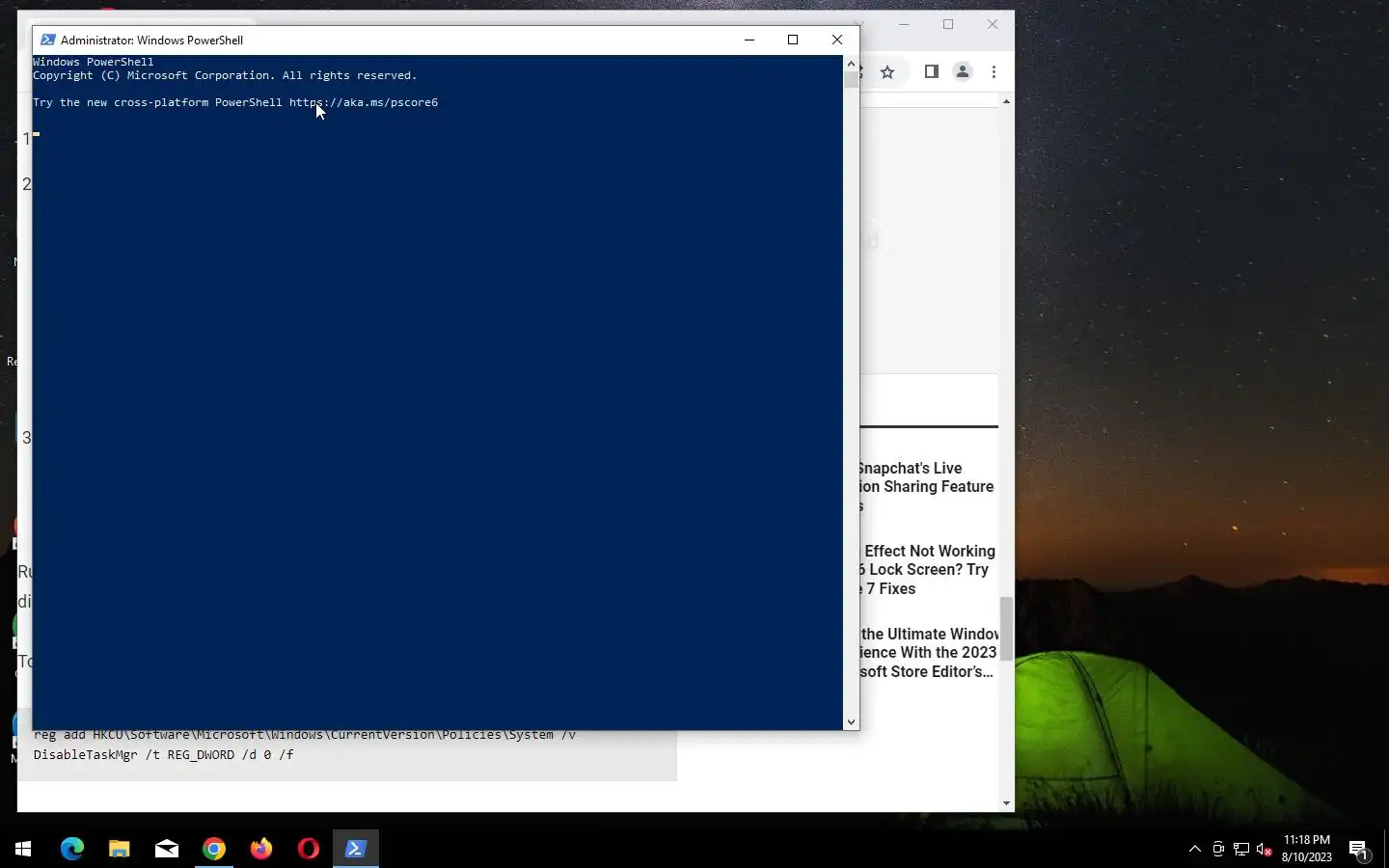Open the notification action center icon
1389x868 pixels.
tap(1359, 849)
